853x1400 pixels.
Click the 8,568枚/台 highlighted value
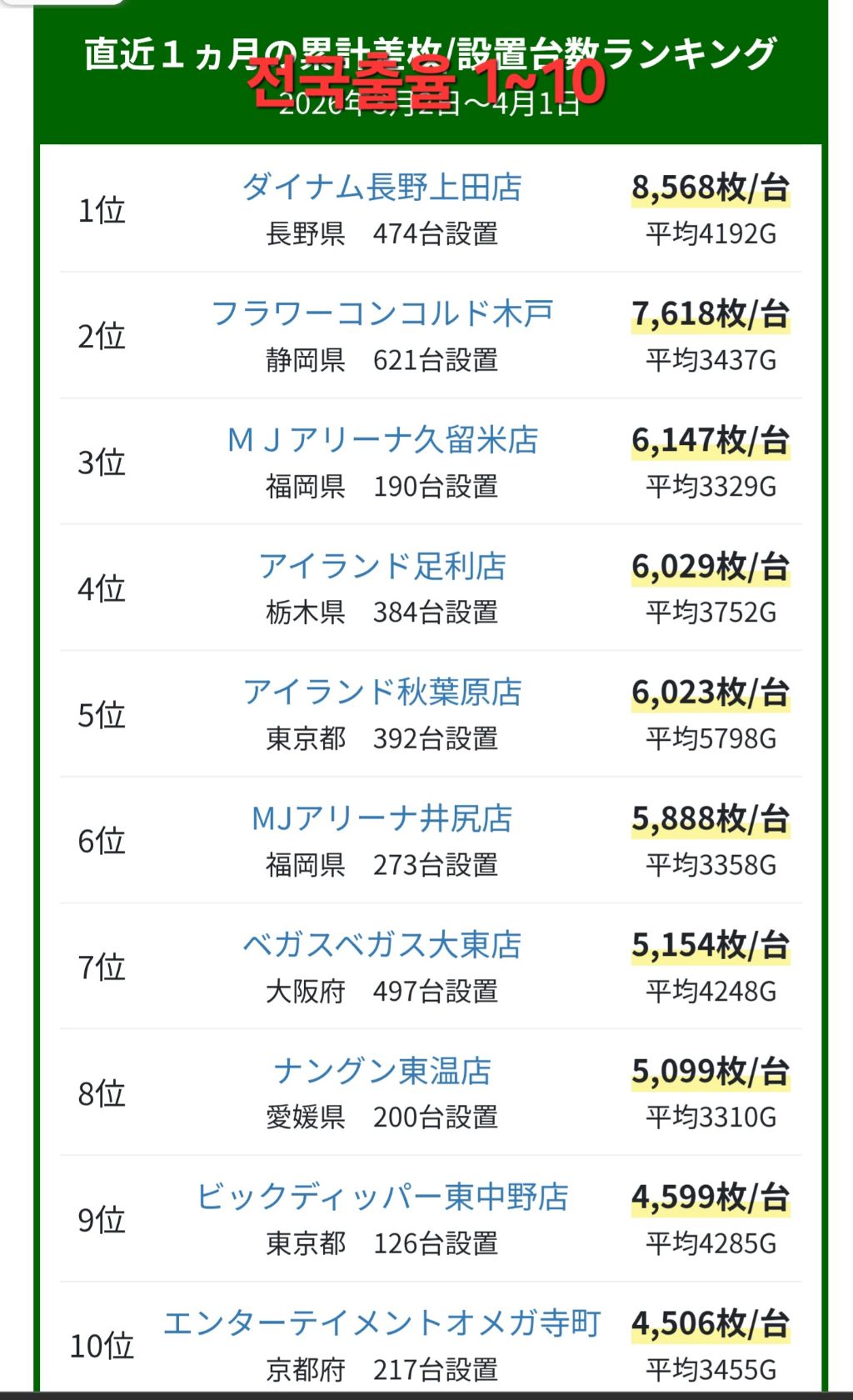click(x=711, y=188)
